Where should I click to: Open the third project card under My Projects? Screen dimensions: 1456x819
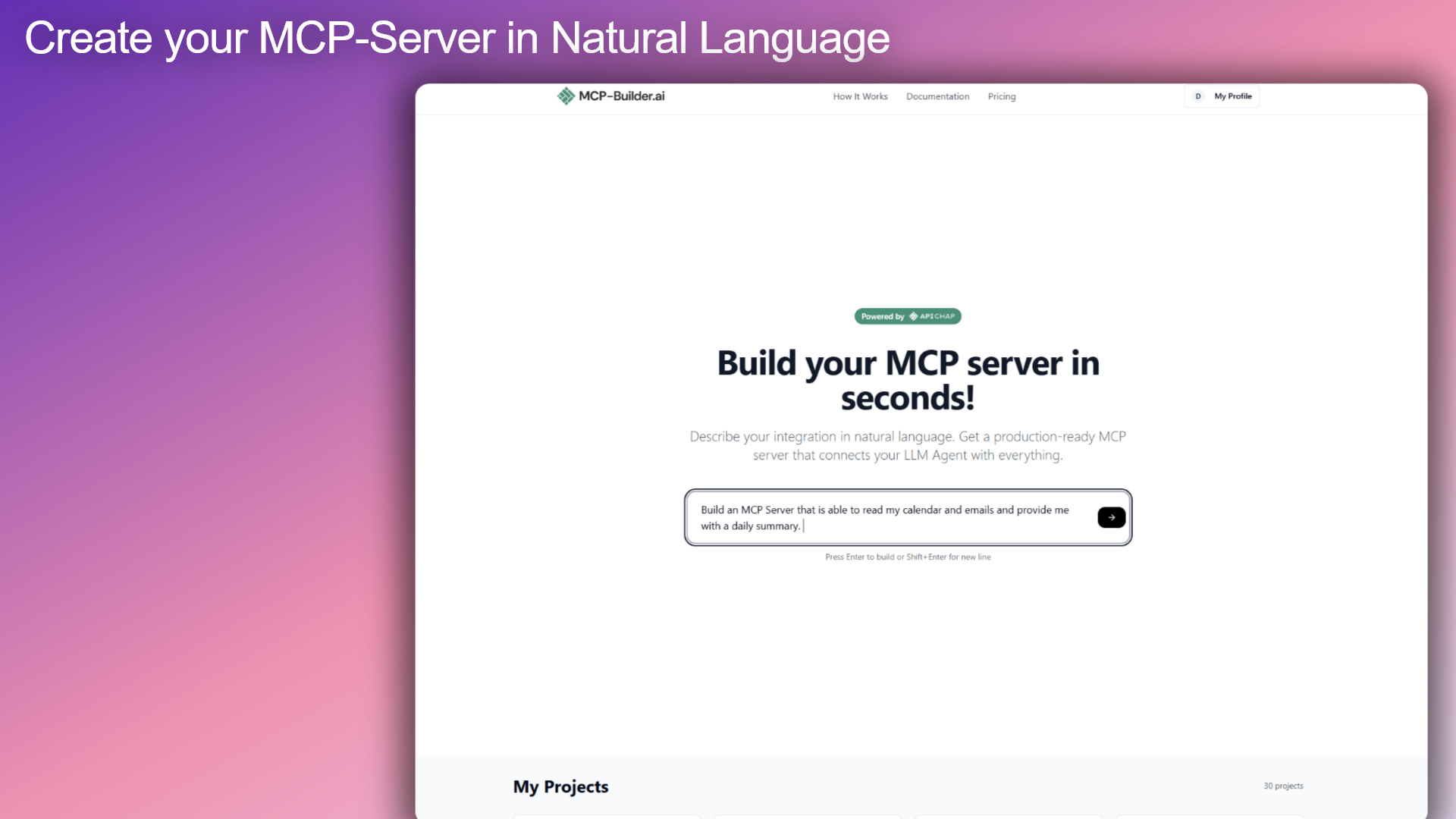pyautogui.click(x=1008, y=817)
